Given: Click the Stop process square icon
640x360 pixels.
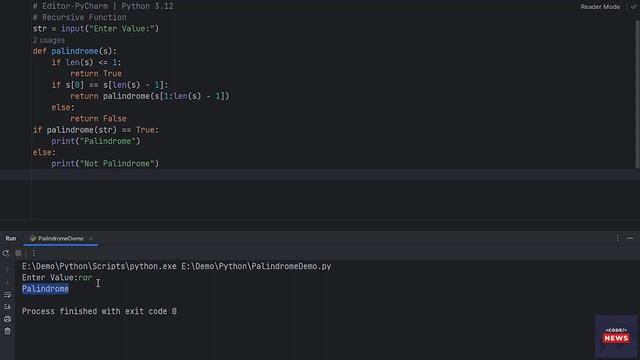Looking at the screenshot, I should 18,253.
